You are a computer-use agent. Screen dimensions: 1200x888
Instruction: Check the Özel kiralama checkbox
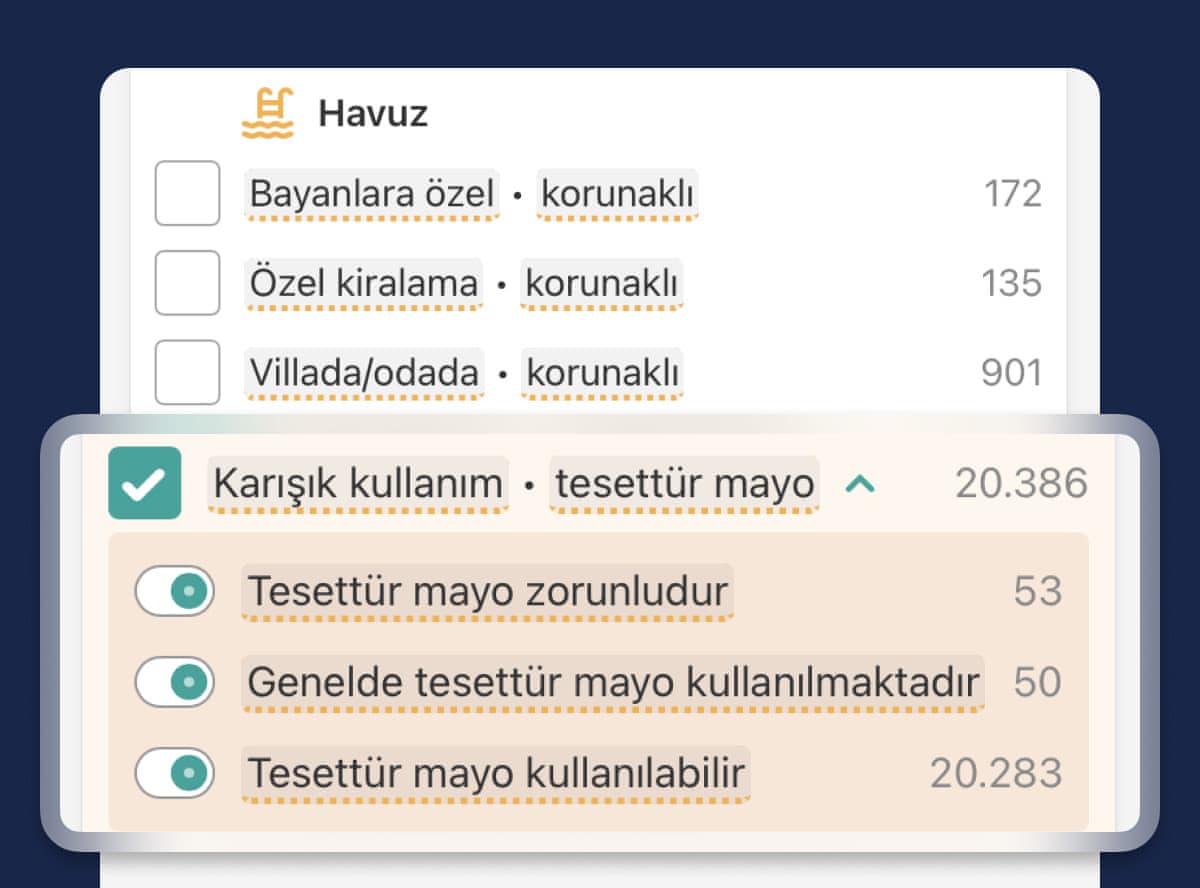tap(187, 283)
